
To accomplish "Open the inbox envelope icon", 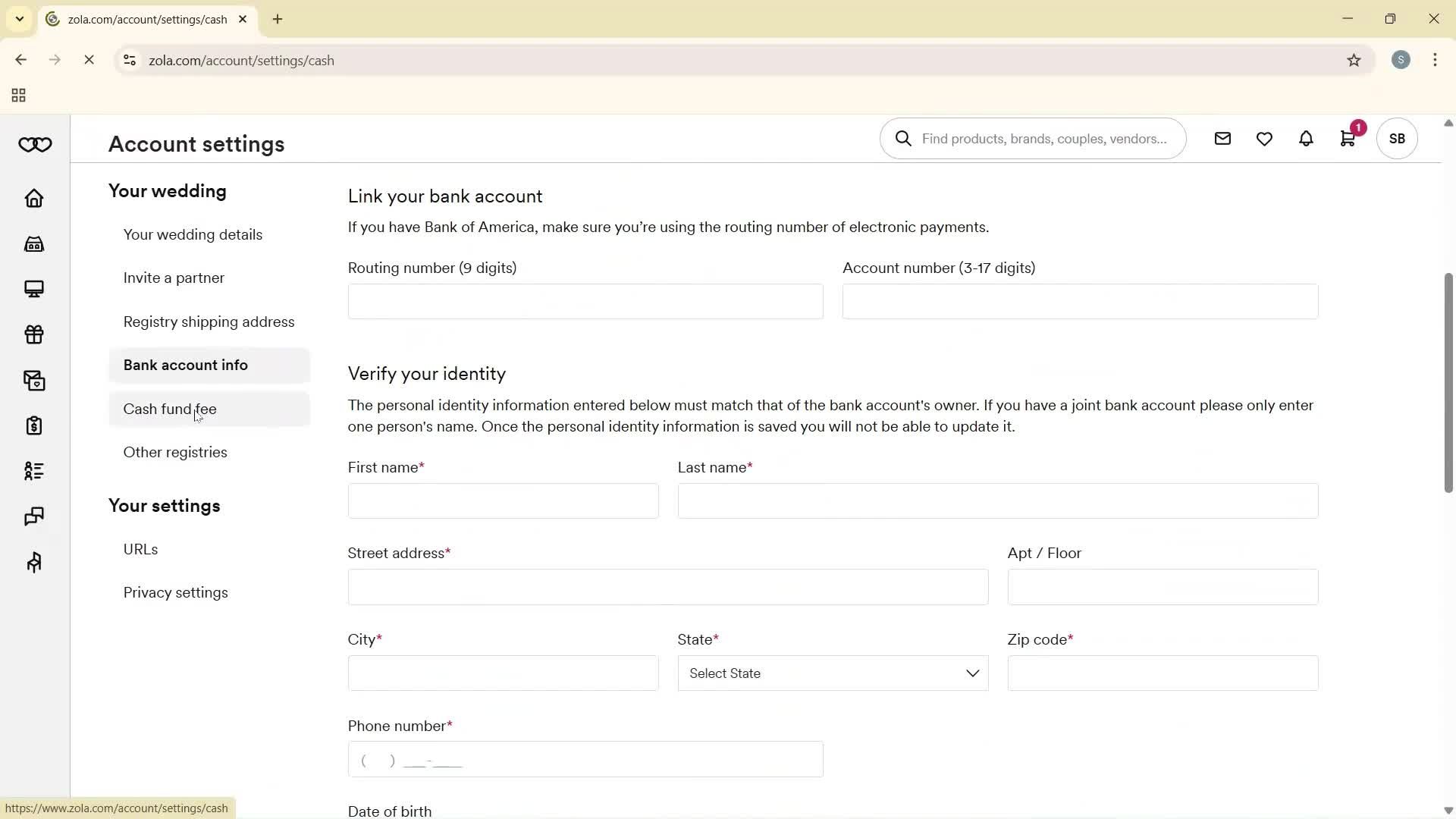I will pyautogui.click(x=1222, y=139).
